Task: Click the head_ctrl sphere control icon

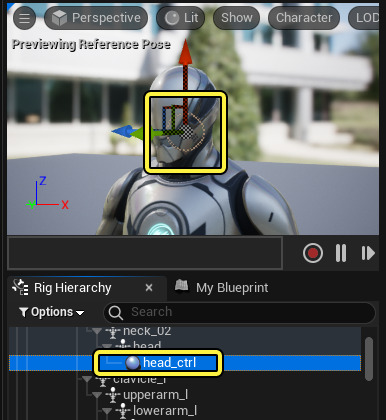Action: [x=133, y=363]
